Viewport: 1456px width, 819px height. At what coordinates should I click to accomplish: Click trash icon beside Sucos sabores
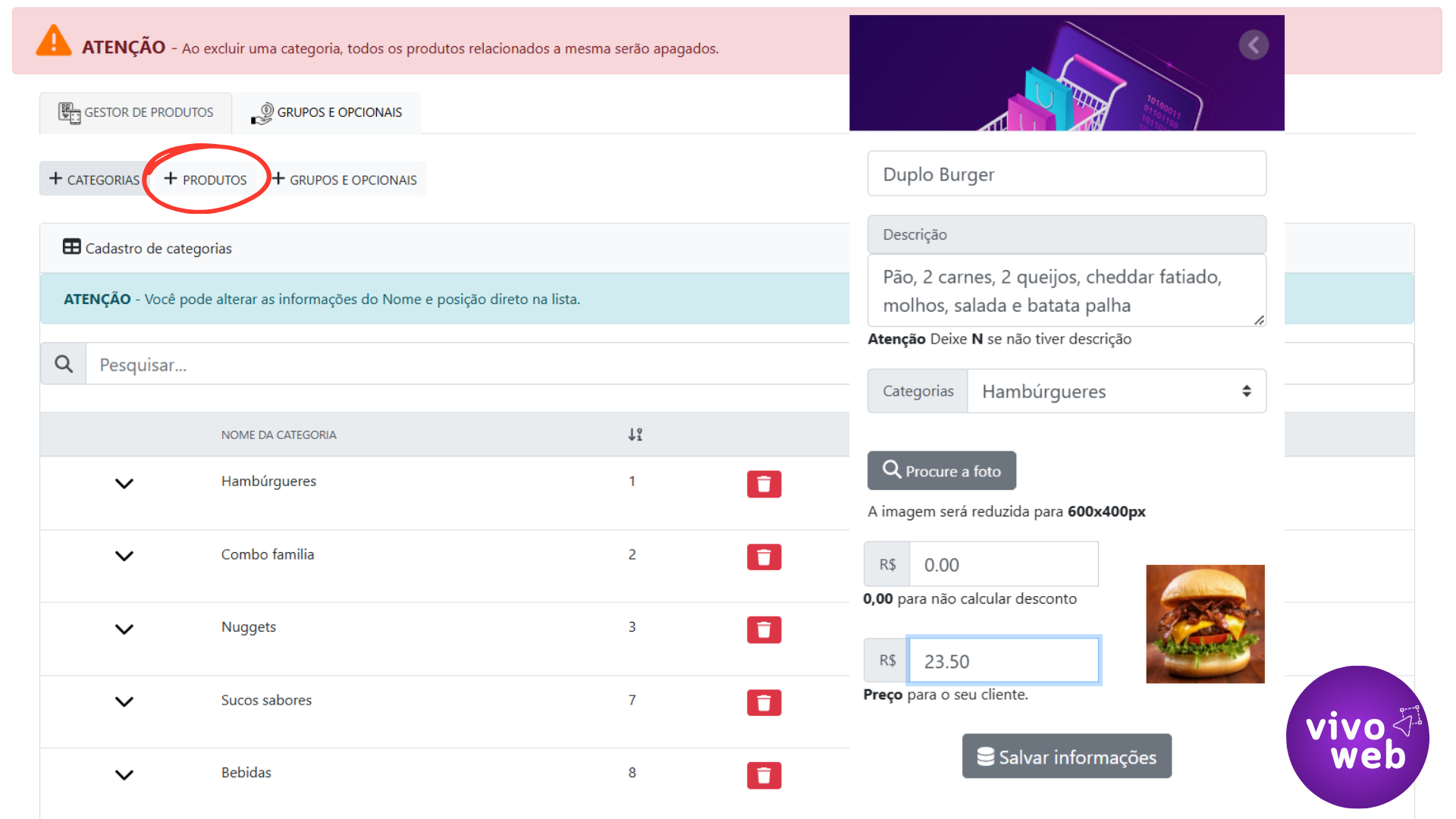point(764,703)
